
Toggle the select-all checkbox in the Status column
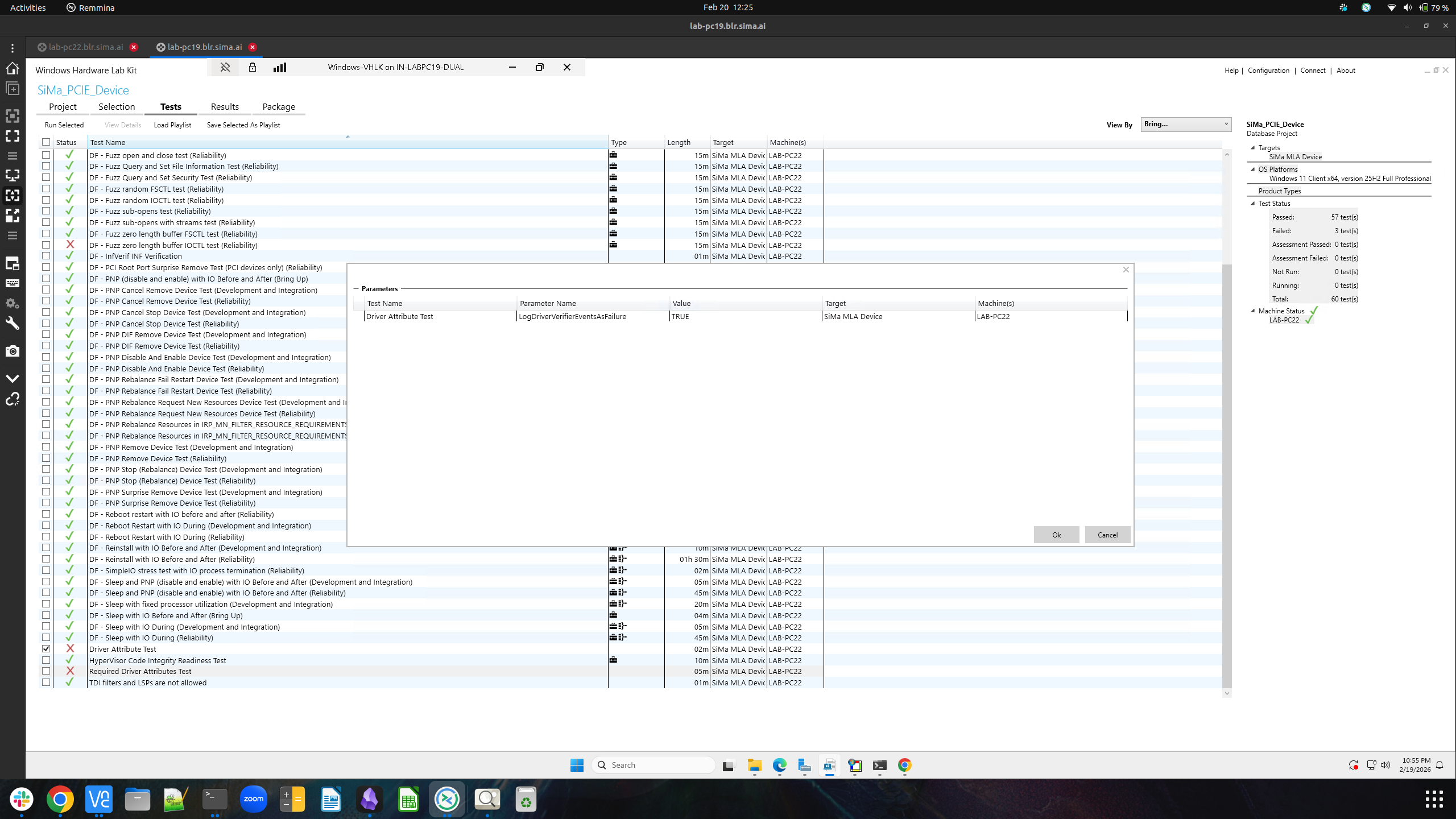pos(46,142)
